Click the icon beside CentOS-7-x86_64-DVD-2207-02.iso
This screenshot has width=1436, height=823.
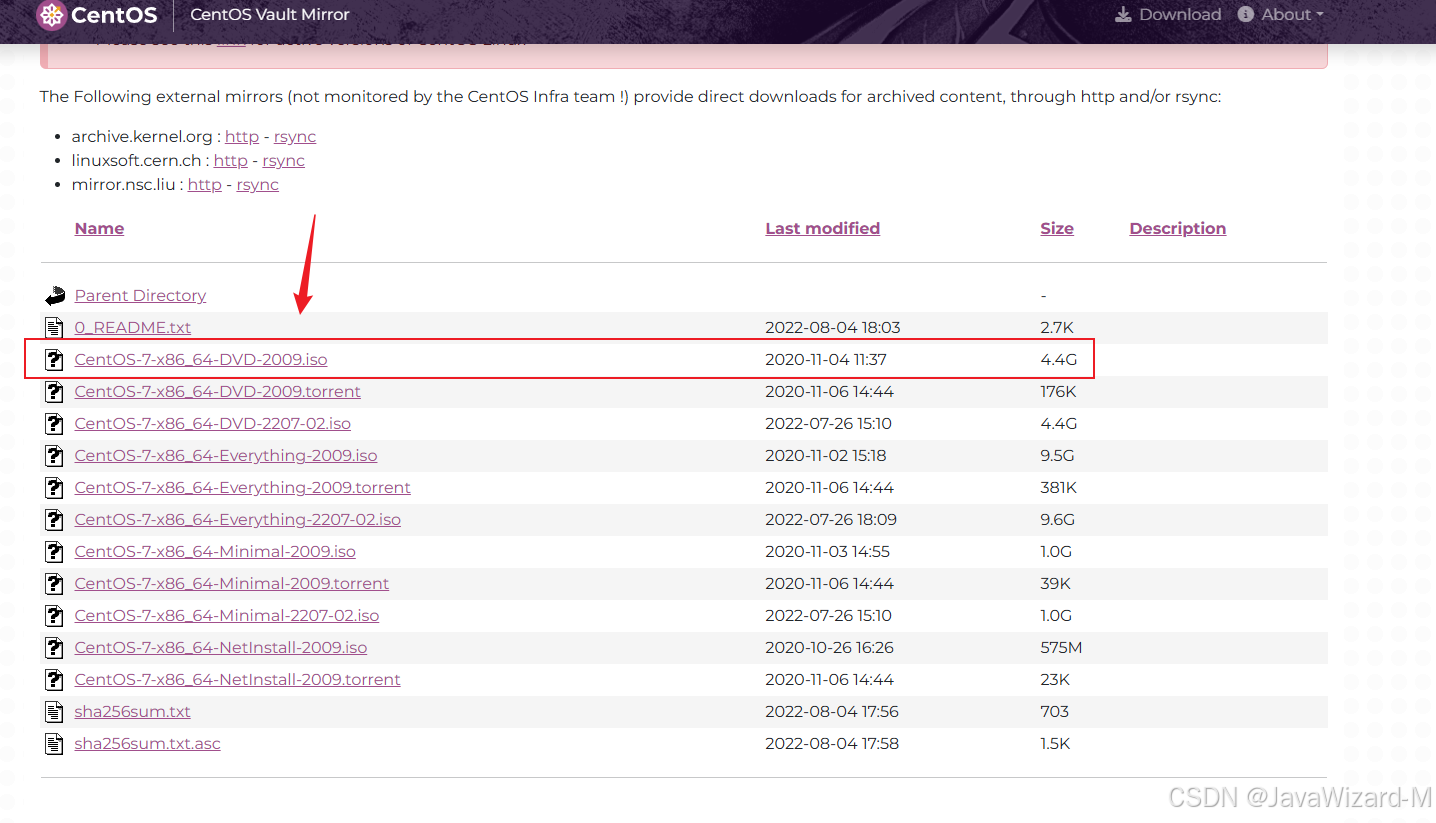coord(54,424)
